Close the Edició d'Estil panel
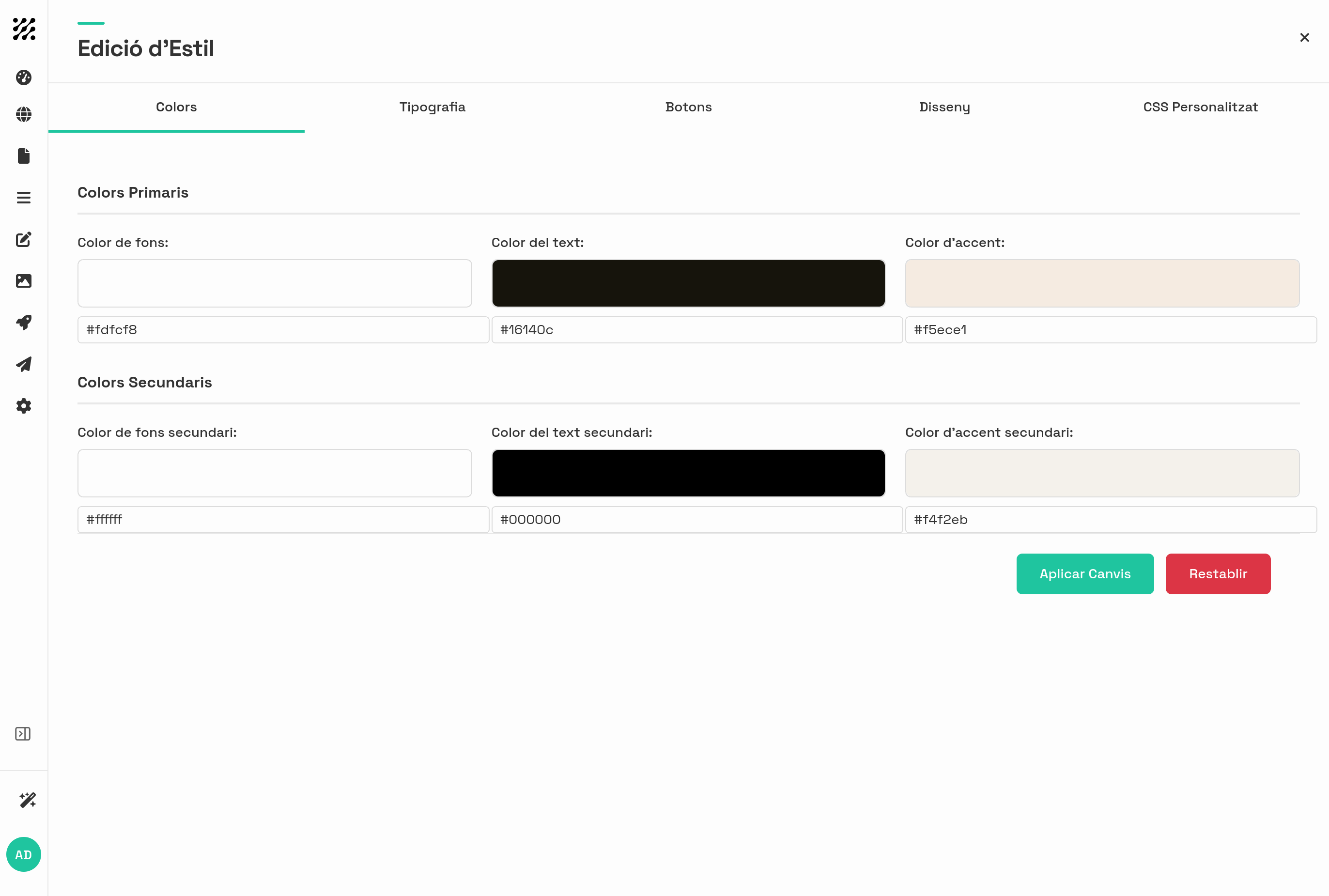The image size is (1329, 896). pyautogui.click(x=1304, y=37)
